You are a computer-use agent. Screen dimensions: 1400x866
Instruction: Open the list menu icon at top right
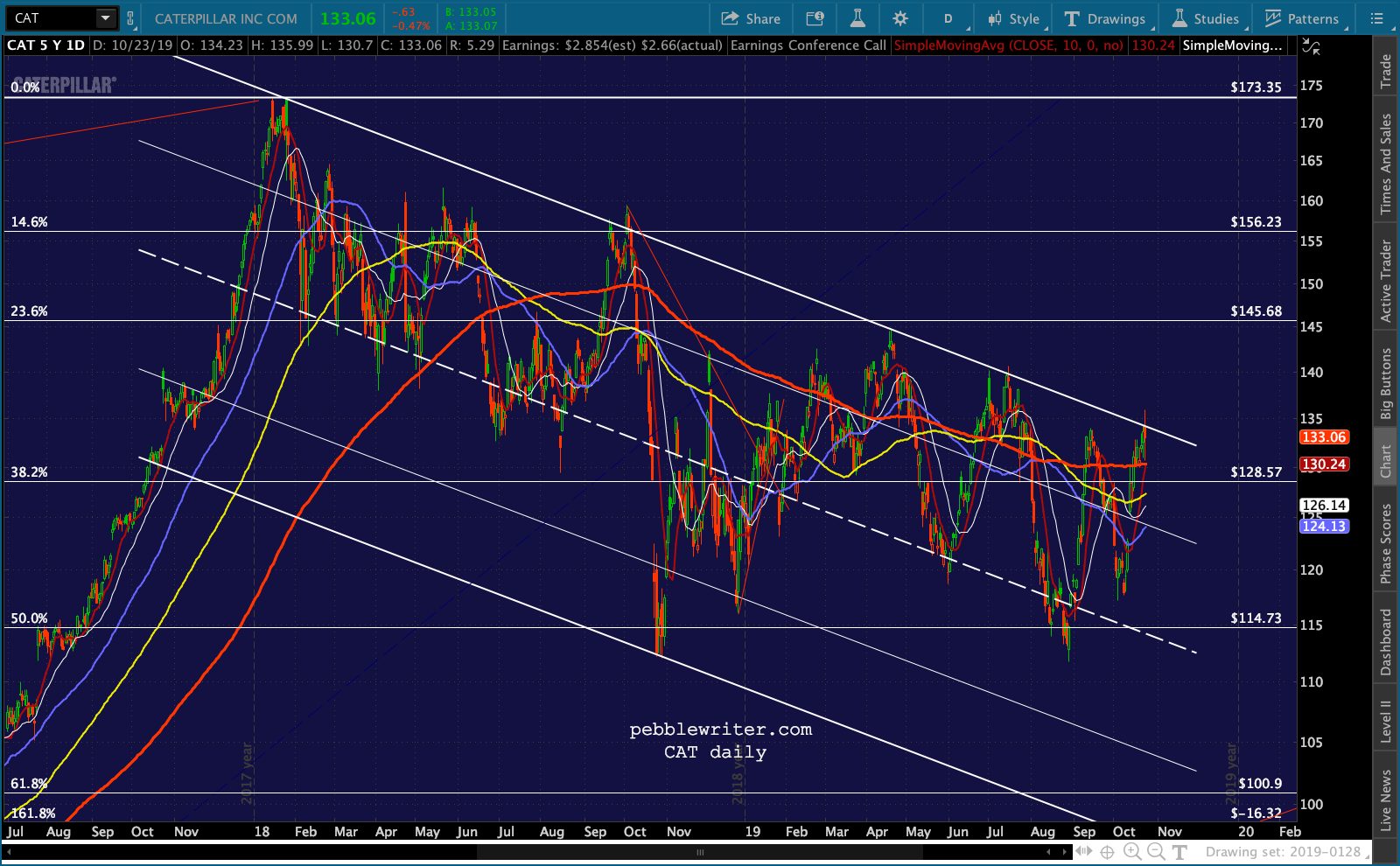[1376, 18]
